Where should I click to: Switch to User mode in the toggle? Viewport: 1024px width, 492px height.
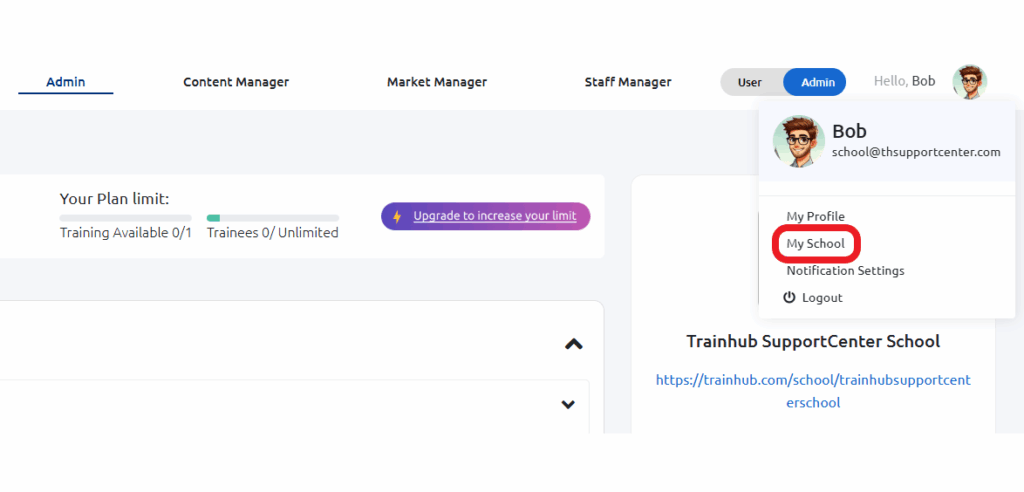tap(750, 82)
